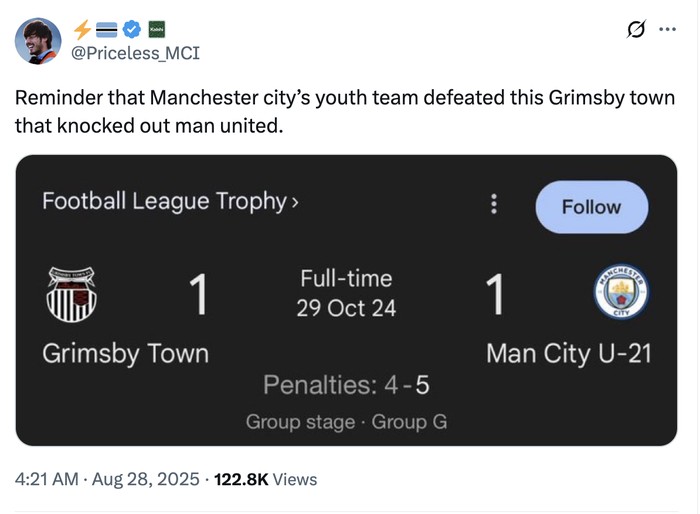Click the Priceless_MCI profile avatar
The width and height of the screenshot is (700, 514).
click(x=38, y=41)
